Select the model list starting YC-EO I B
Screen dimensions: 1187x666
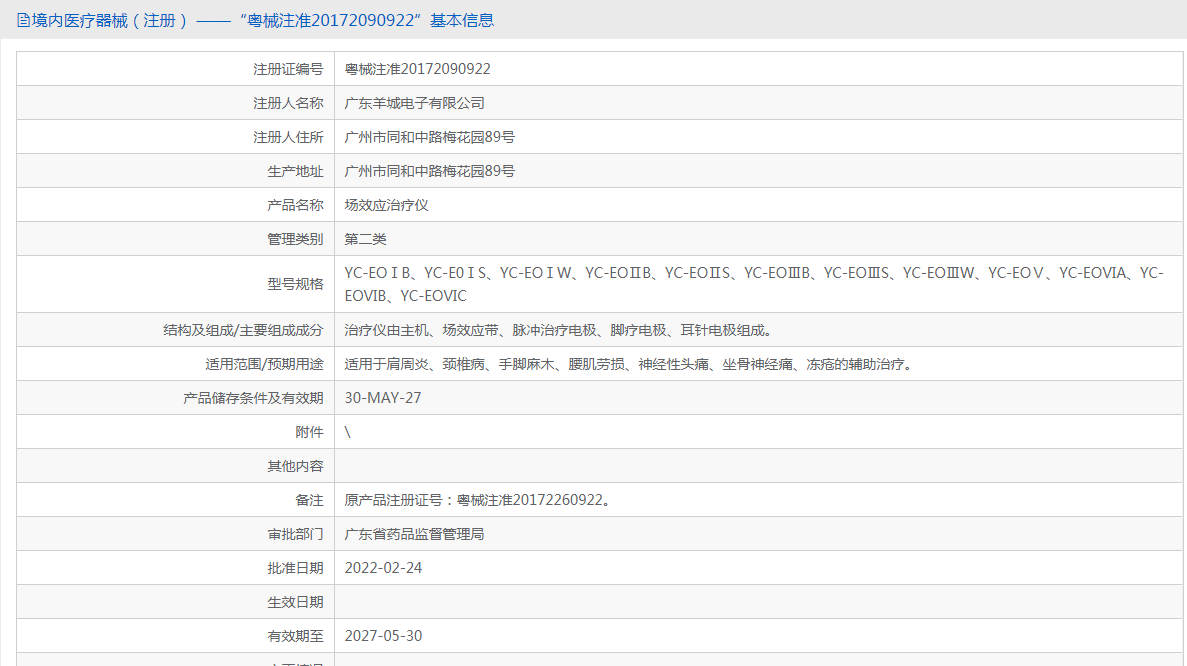(754, 284)
